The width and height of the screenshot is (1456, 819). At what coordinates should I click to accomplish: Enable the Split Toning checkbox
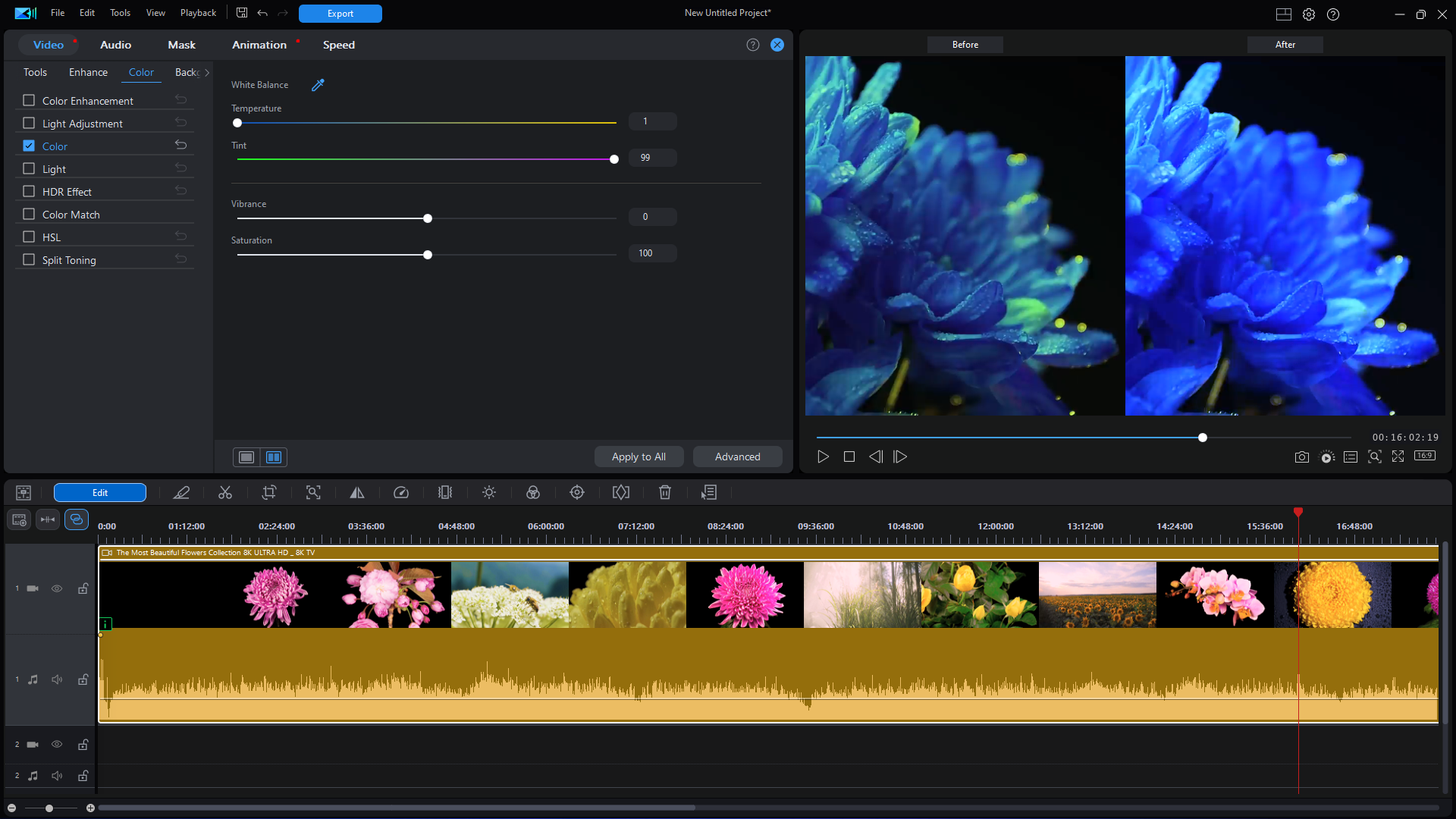coord(29,259)
